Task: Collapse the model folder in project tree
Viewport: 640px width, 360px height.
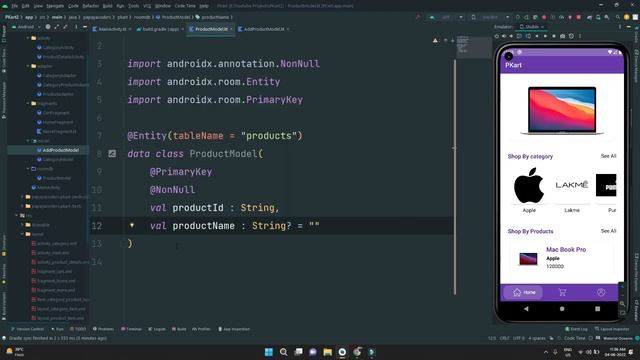Action: (x=28, y=140)
